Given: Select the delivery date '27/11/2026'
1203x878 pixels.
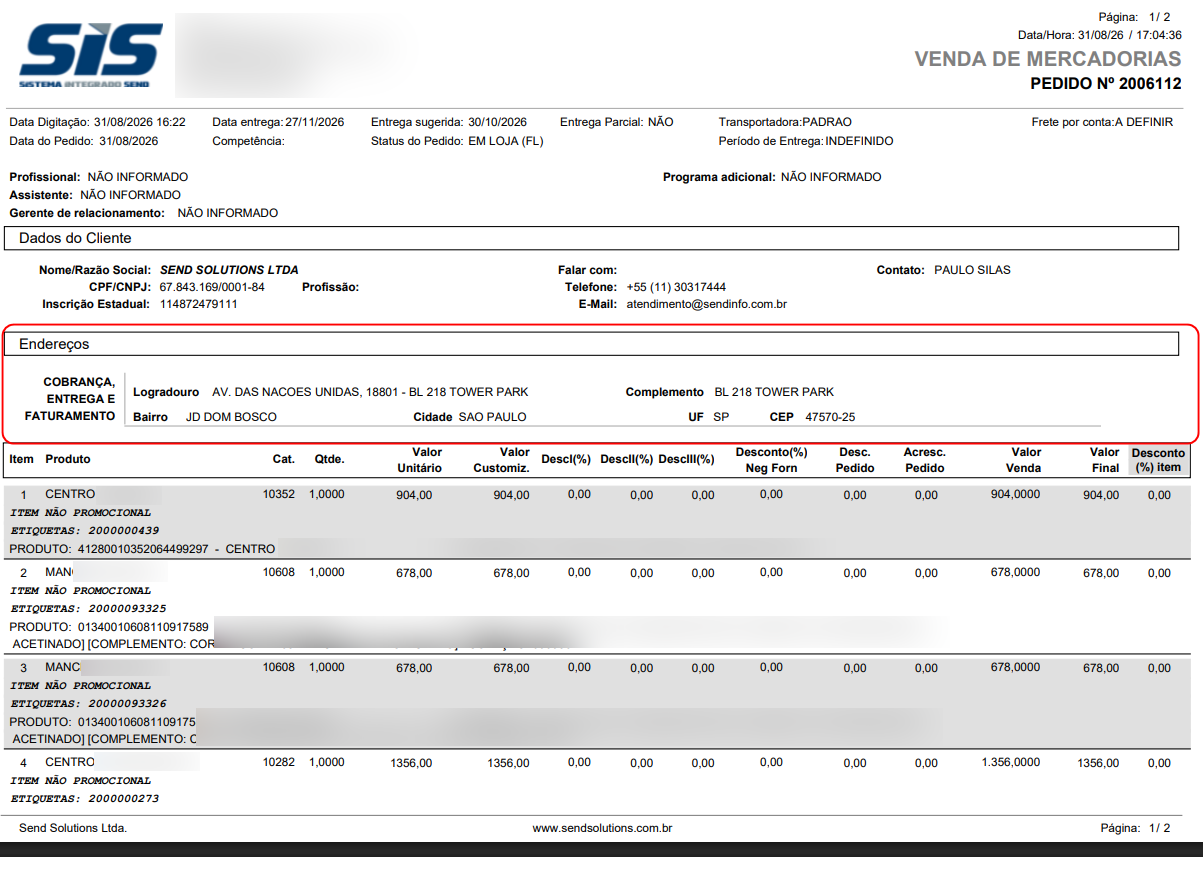Looking at the screenshot, I should pos(315,122).
